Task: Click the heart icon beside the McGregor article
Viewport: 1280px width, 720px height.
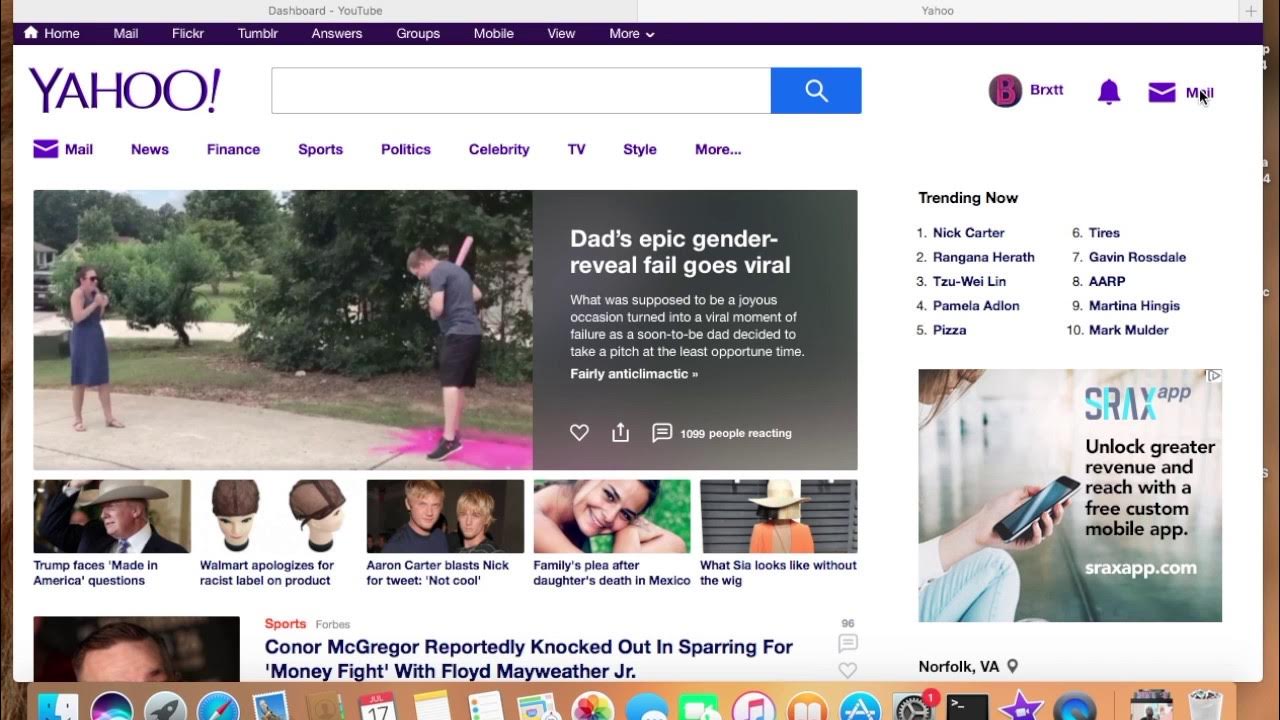Action: (848, 670)
